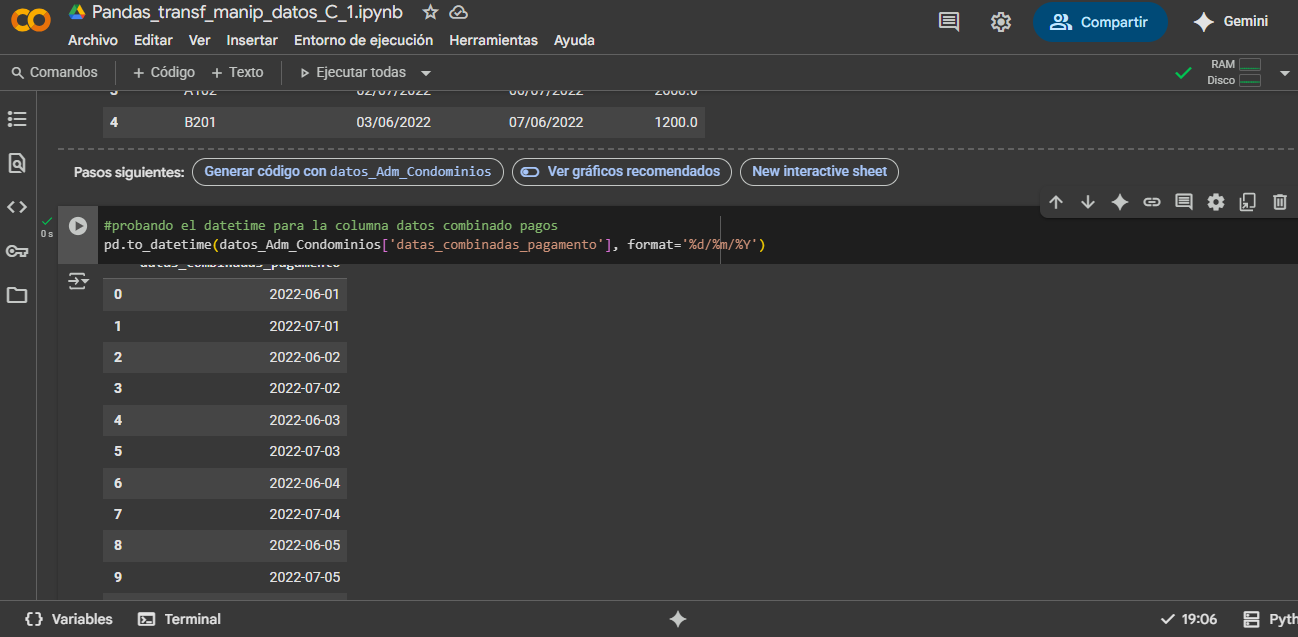Click the execution status 19:06 in the bottom bar
Viewport: 1298px width, 637px height.
click(x=1189, y=619)
